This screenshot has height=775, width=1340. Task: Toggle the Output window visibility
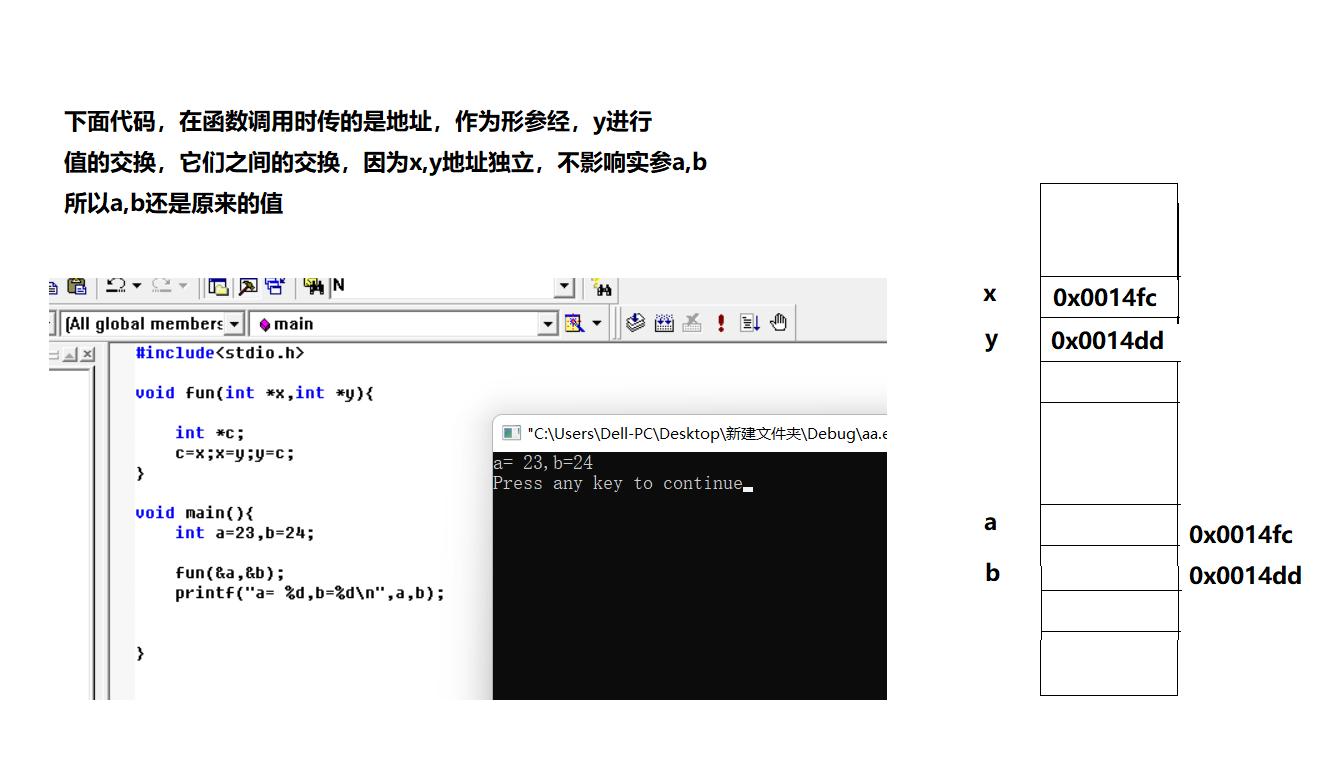coord(245,287)
